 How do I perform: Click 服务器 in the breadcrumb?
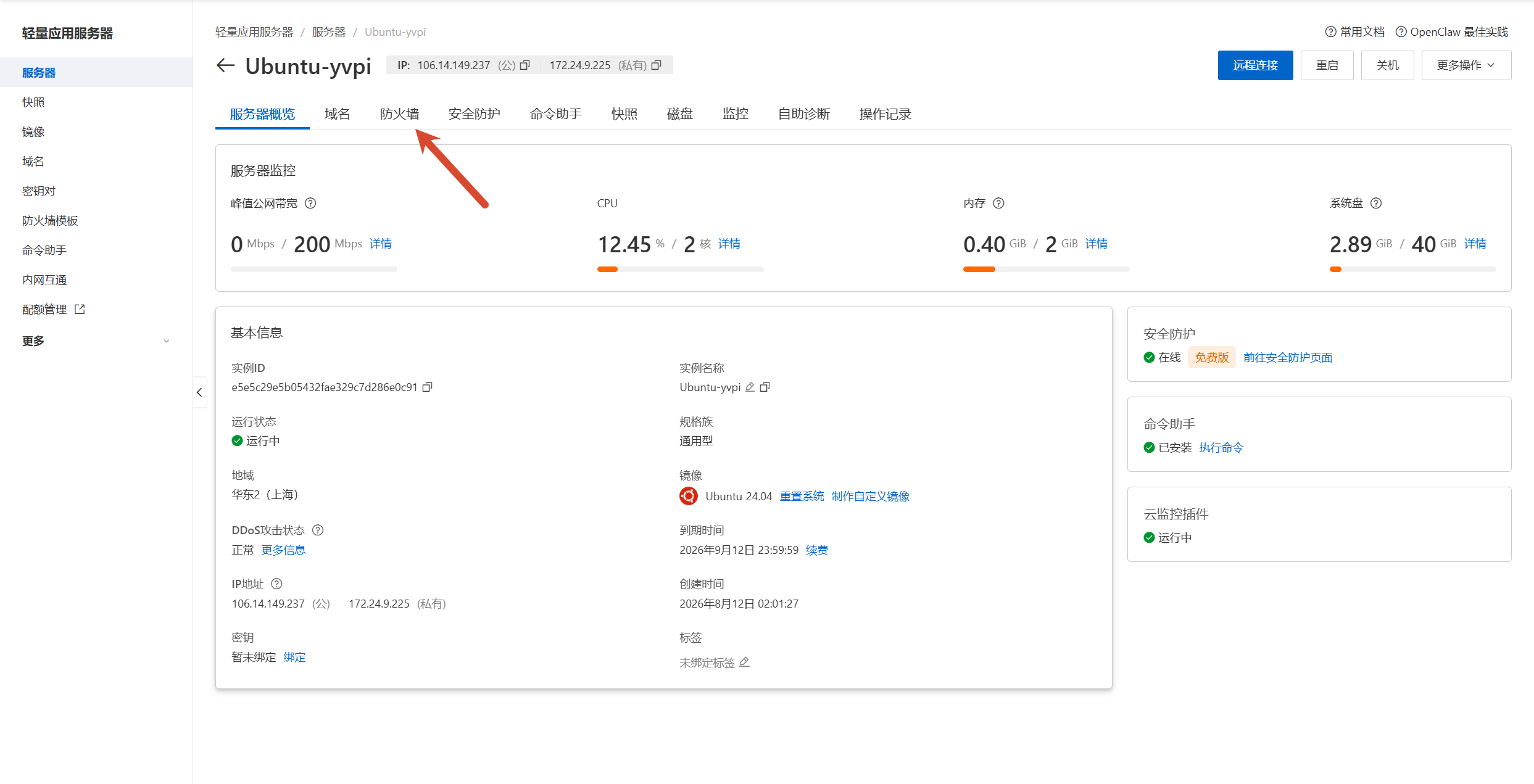329,31
